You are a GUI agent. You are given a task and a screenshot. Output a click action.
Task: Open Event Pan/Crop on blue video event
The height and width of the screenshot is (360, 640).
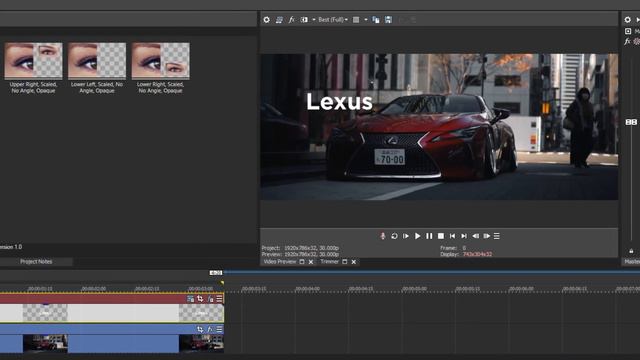click(200, 329)
